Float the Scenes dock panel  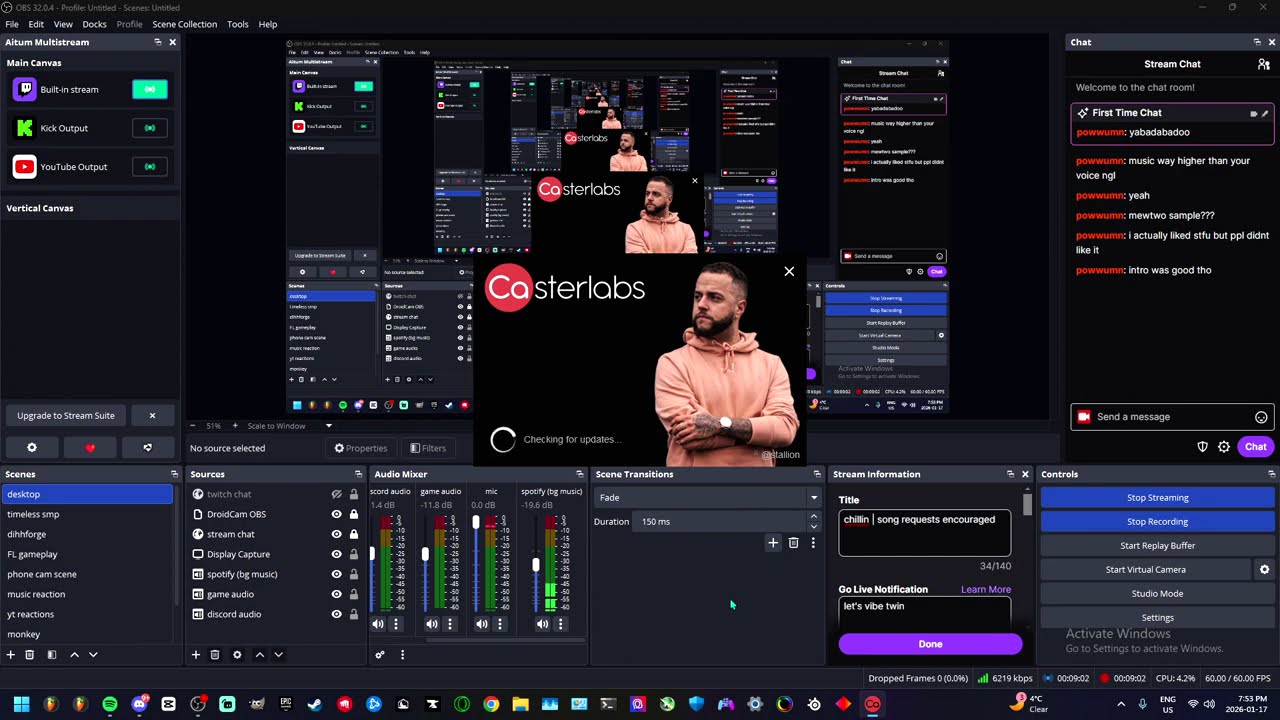click(174, 474)
